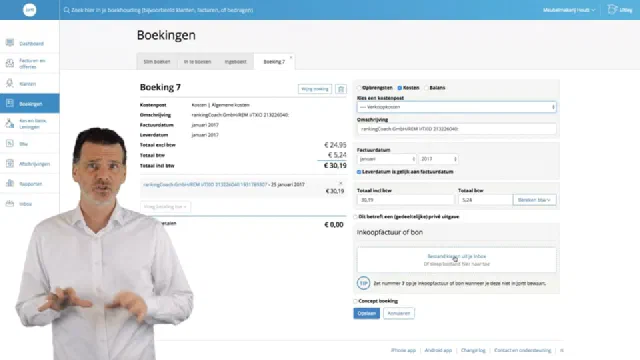This screenshot has width=640, height=360.
Task: Toggle gedeeltelijke privé uitgave checkbox
Action: pos(356,217)
